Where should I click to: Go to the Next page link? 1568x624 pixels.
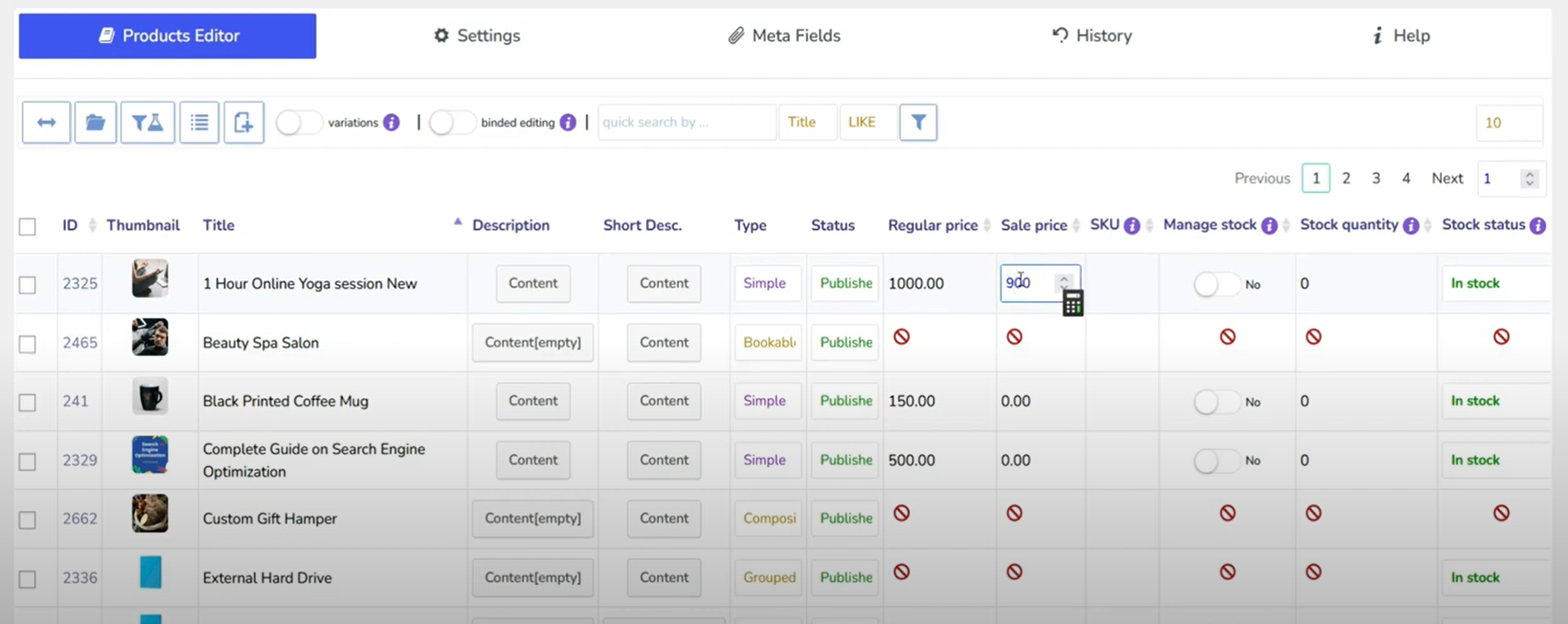(x=1447, y=178)
